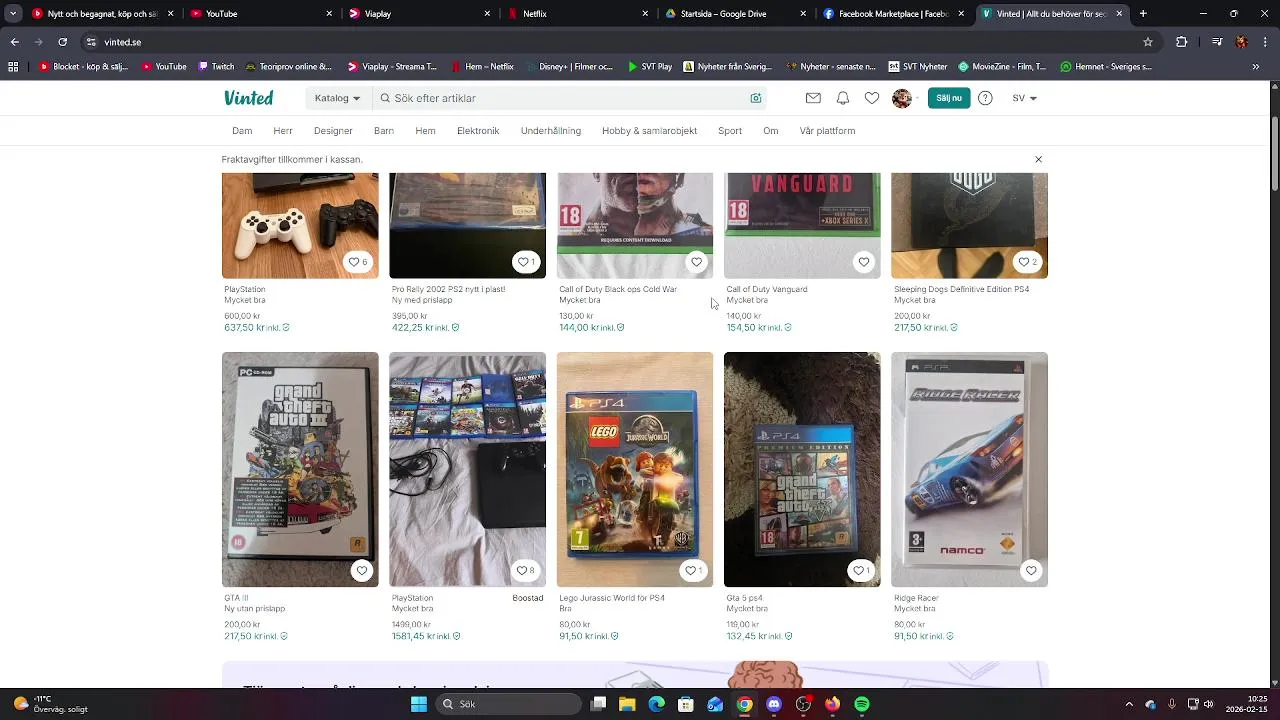
Task: Open the Katalog dropdown
Action: coord(337,98)
